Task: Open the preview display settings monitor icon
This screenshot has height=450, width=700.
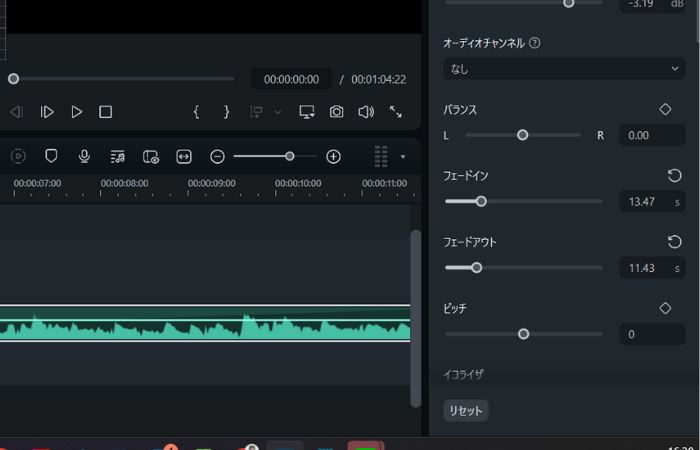Action: (307, 112)
